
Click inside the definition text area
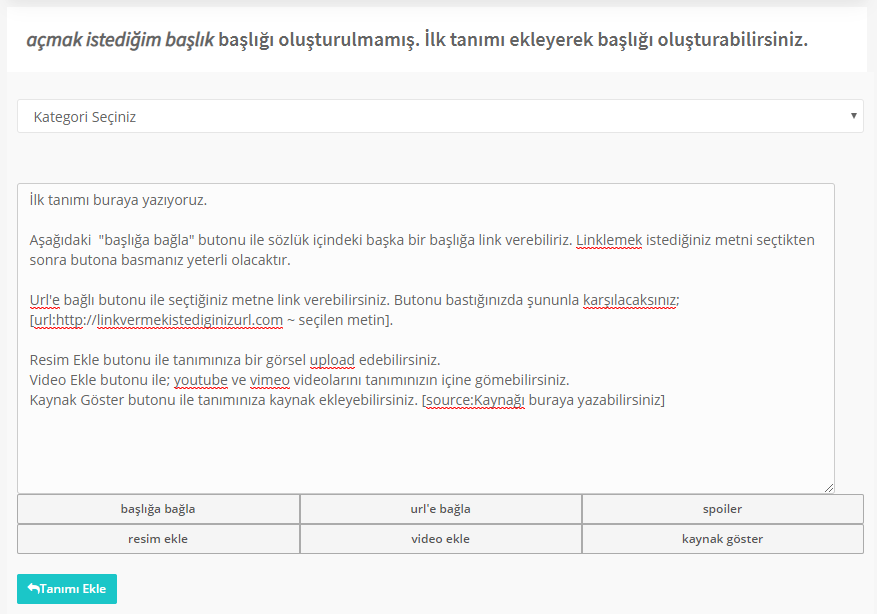click(x=426, y=338)
